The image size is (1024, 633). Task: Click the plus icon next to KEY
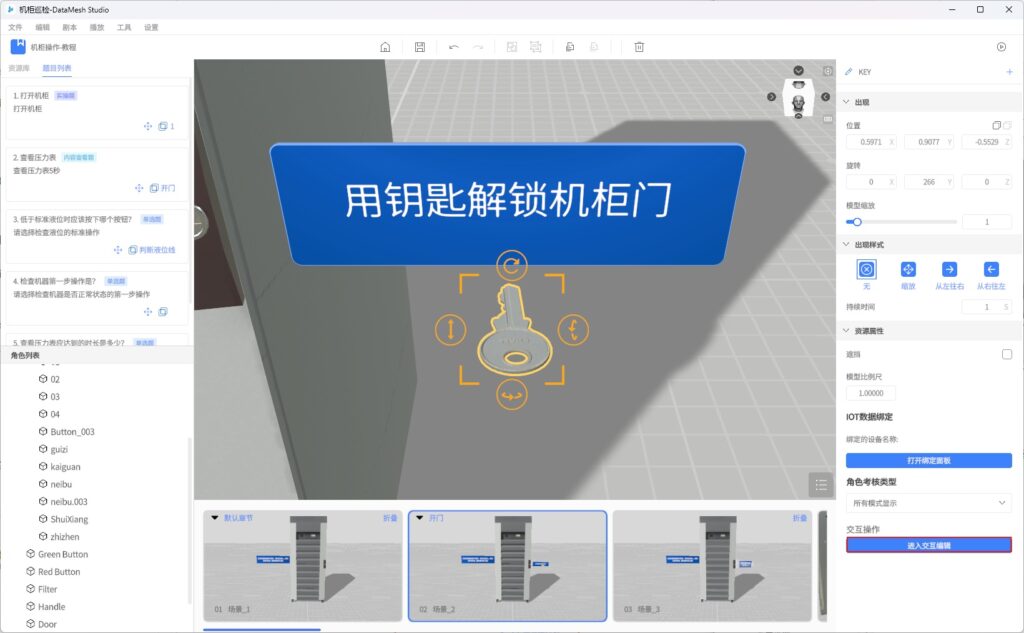pyautogui.click(x=1009, y=72)
